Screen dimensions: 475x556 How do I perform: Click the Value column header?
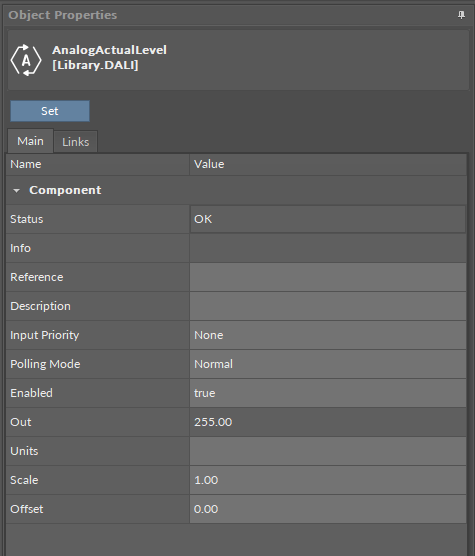pyautogui.click(x=328, y=164)
